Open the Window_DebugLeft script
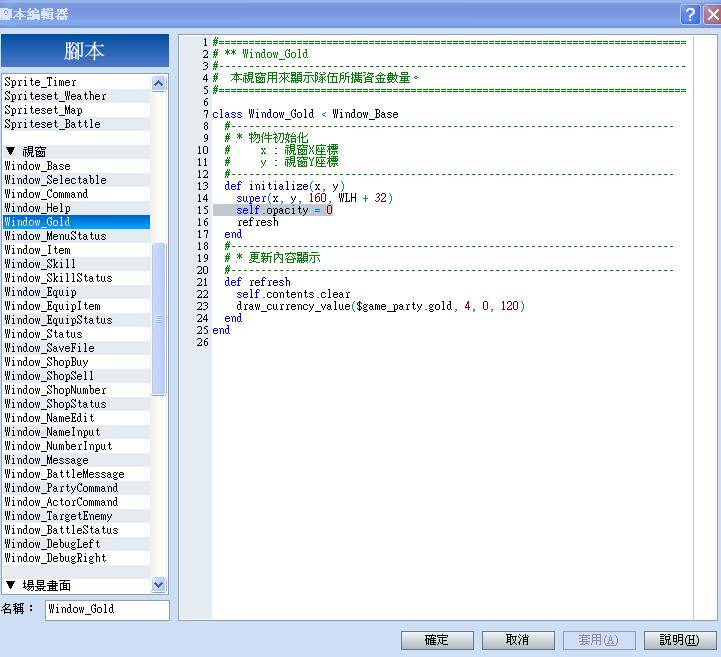The height and width of the screenshot is (657, 721). click(76, 544)
